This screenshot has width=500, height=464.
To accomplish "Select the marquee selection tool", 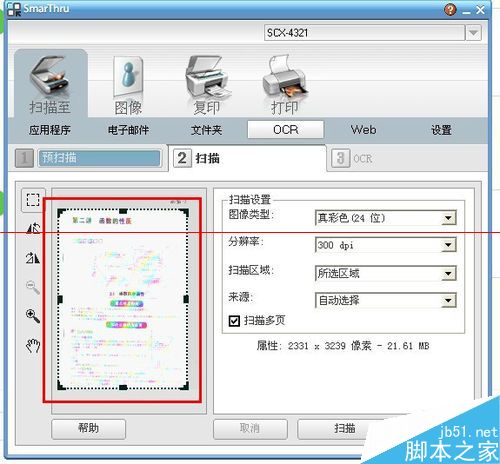I will pyautogui.click(x=33, y=200).
